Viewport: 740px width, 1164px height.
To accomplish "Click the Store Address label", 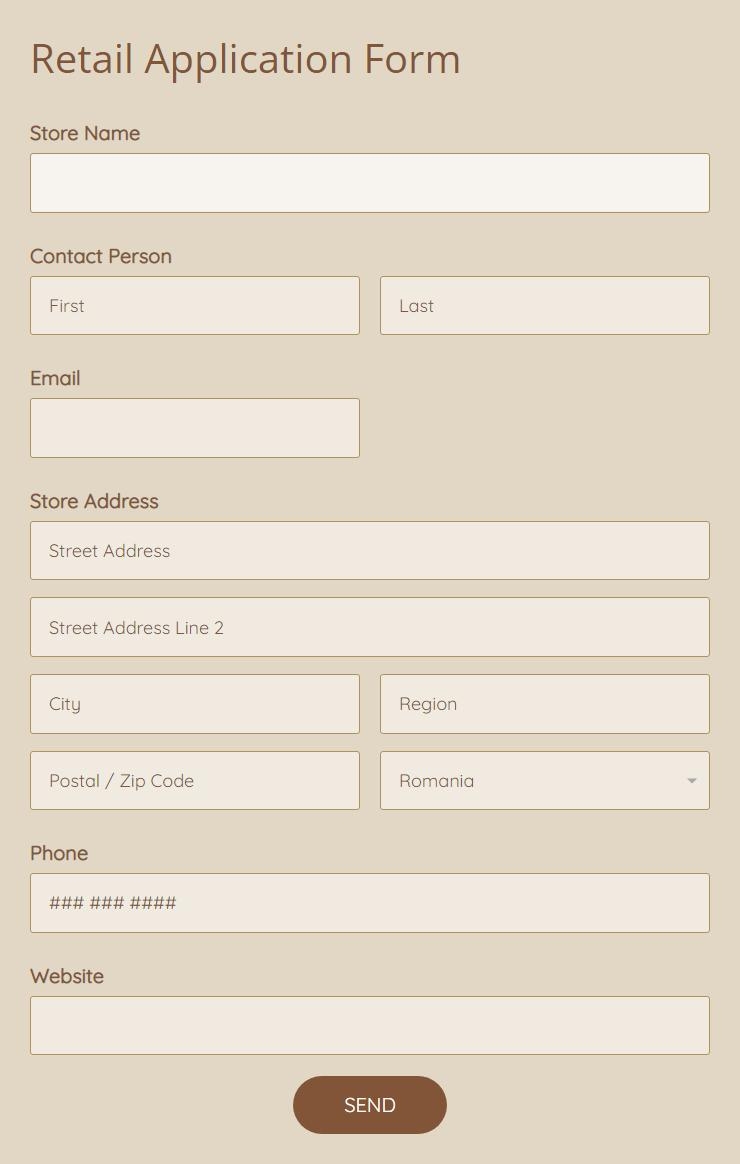I will tap(94, 501).
